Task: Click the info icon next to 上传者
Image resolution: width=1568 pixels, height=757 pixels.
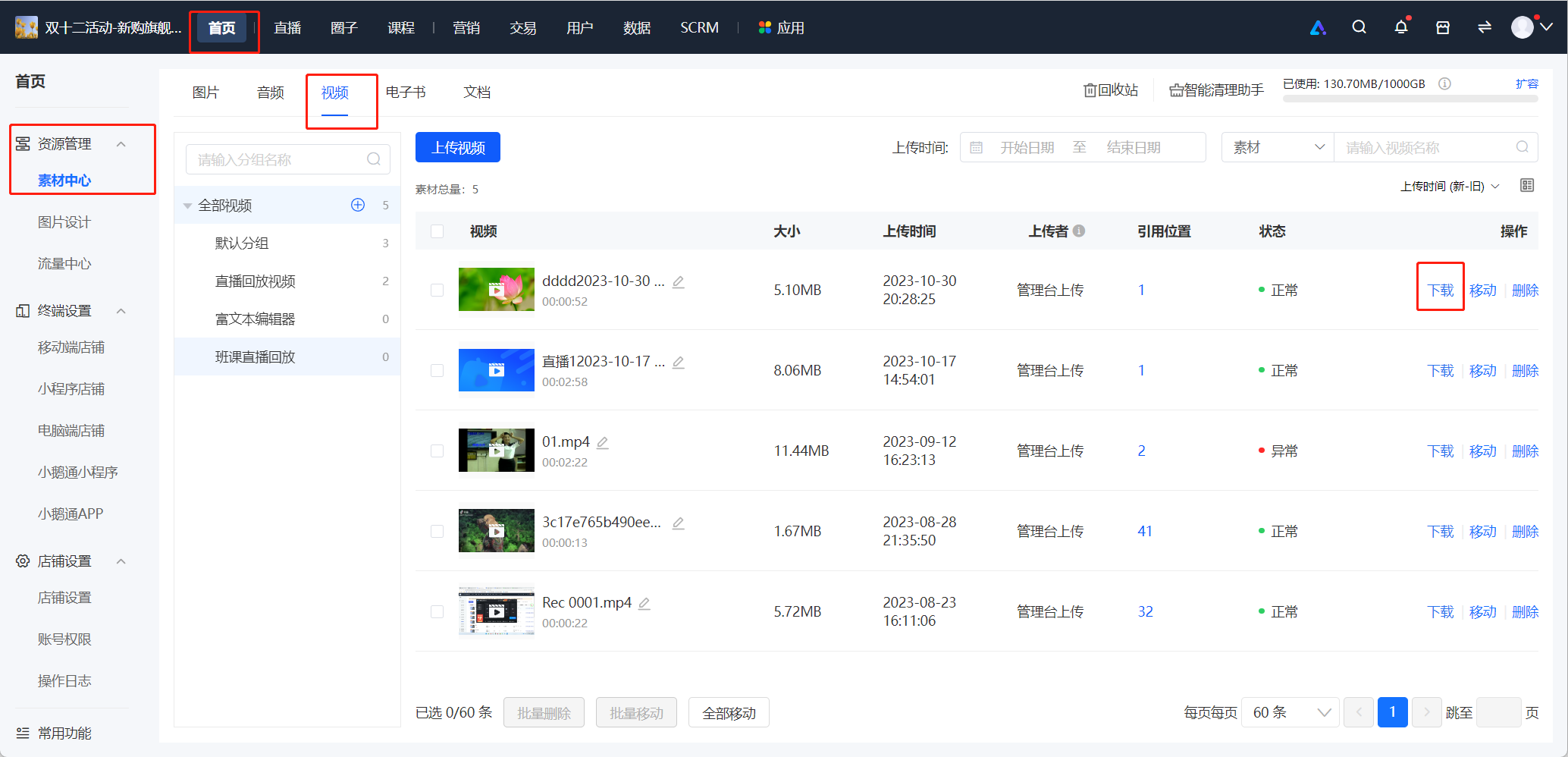Action: [1078, 231]
